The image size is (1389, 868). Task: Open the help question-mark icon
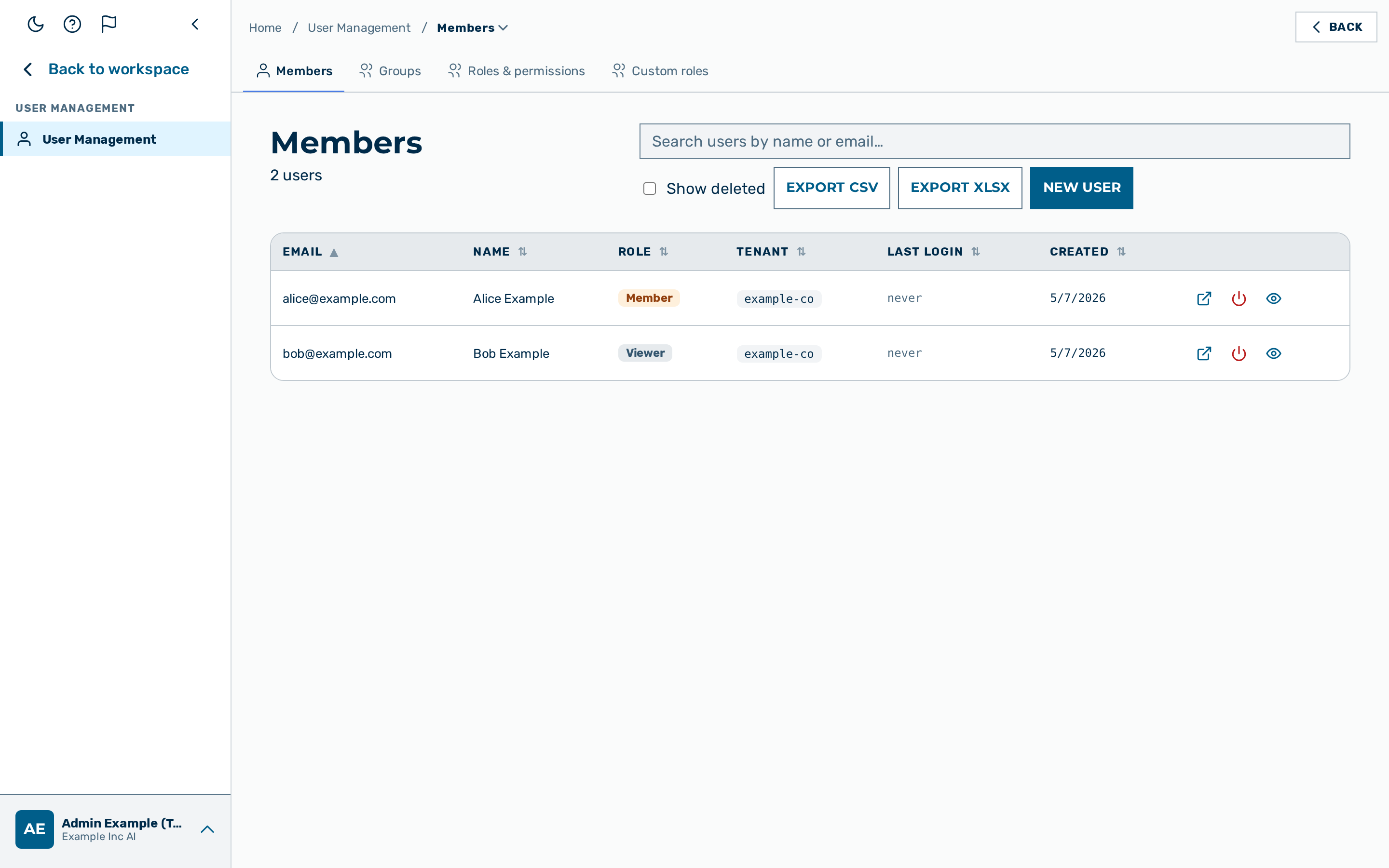(x=72, y=24)
